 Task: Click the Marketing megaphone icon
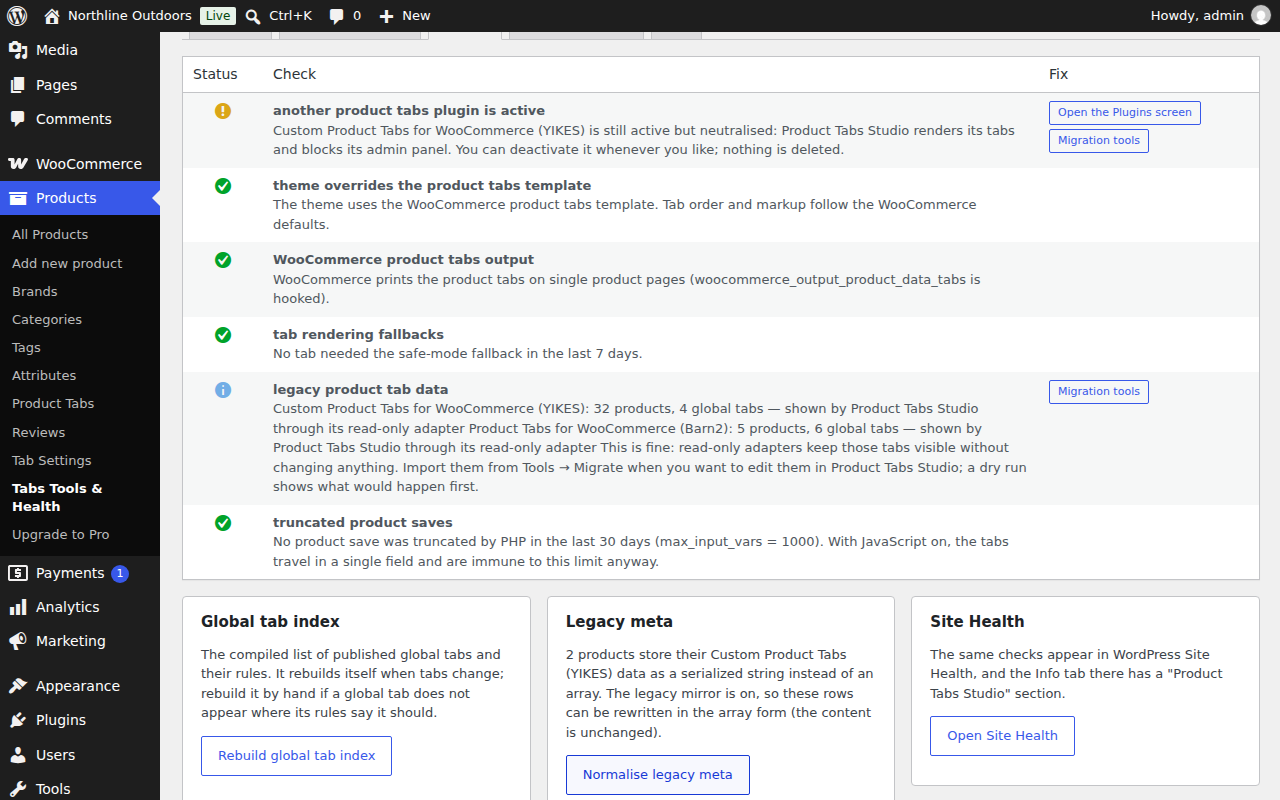[x=18, y=641]
